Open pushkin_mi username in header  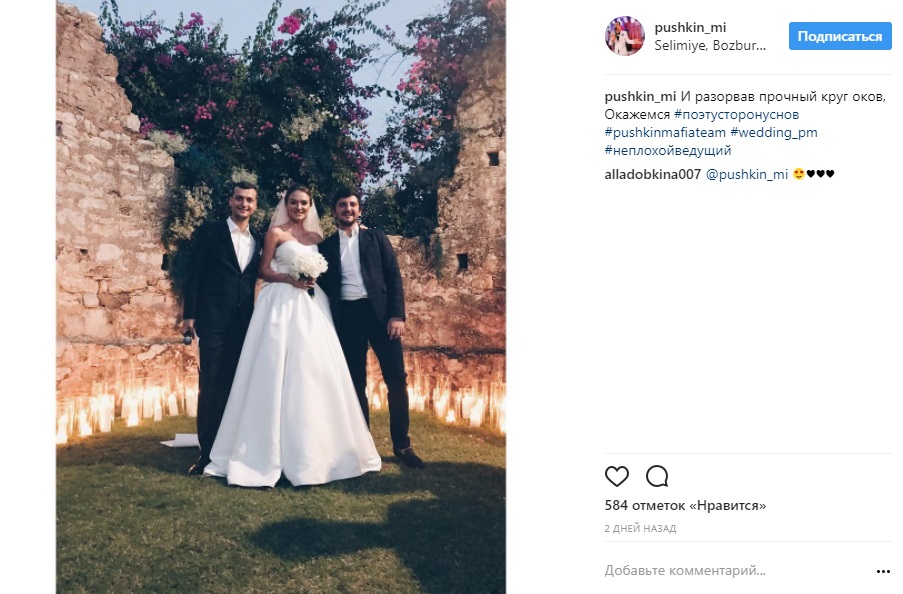click(x=690, y=27)
